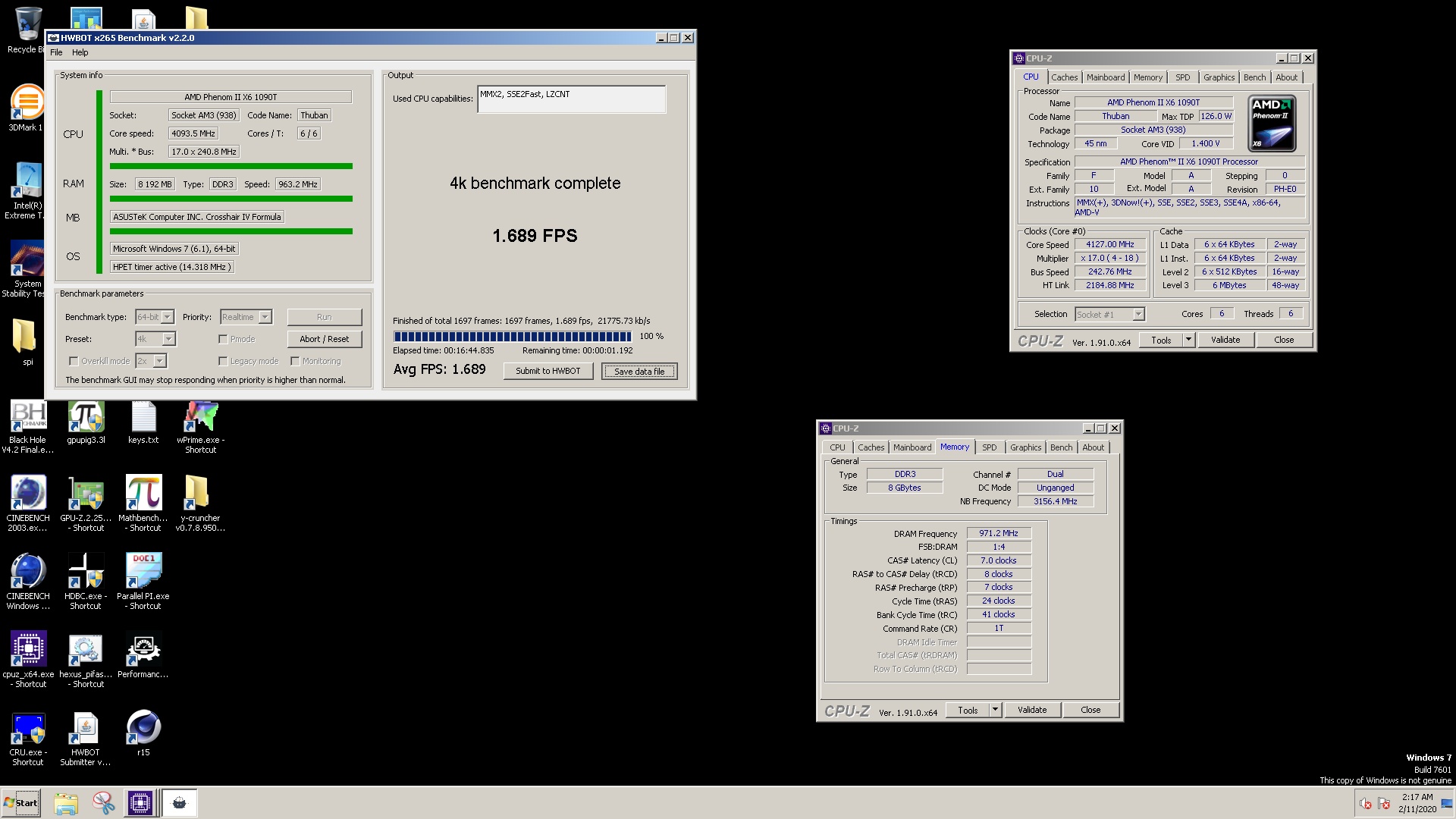The height and width of the screenshot is (819, 1456).
Task: Launch the 3DMark desktop shortcut
Action: click(27, 108)
